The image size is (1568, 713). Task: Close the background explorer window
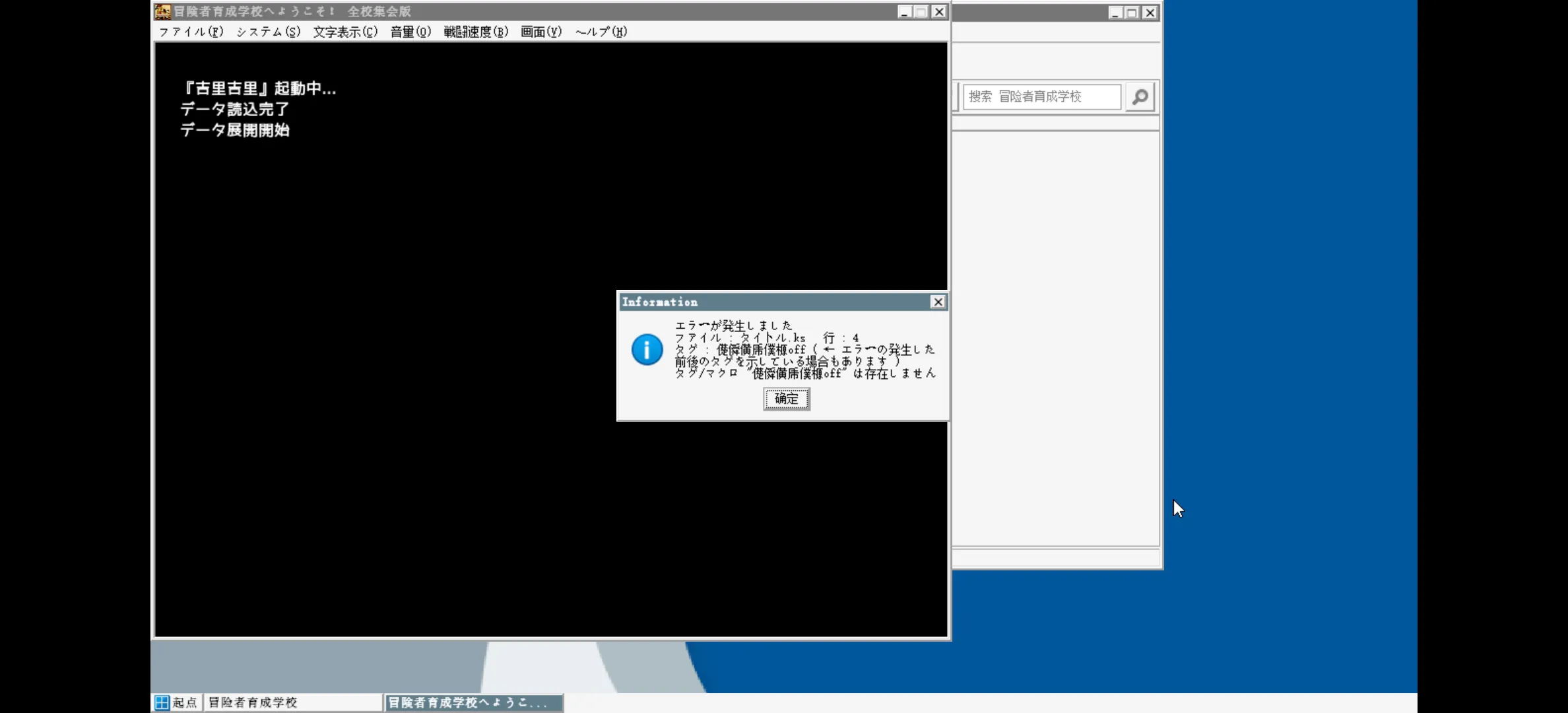pyautogui.click(x=1150, y=13)
